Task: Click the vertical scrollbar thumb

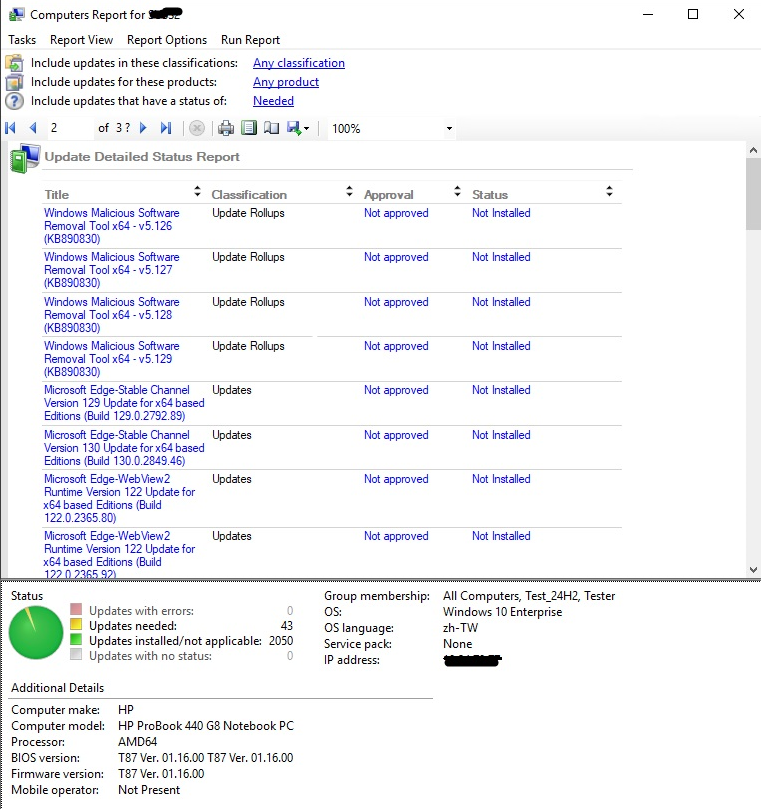Action: tap(753, 194)
